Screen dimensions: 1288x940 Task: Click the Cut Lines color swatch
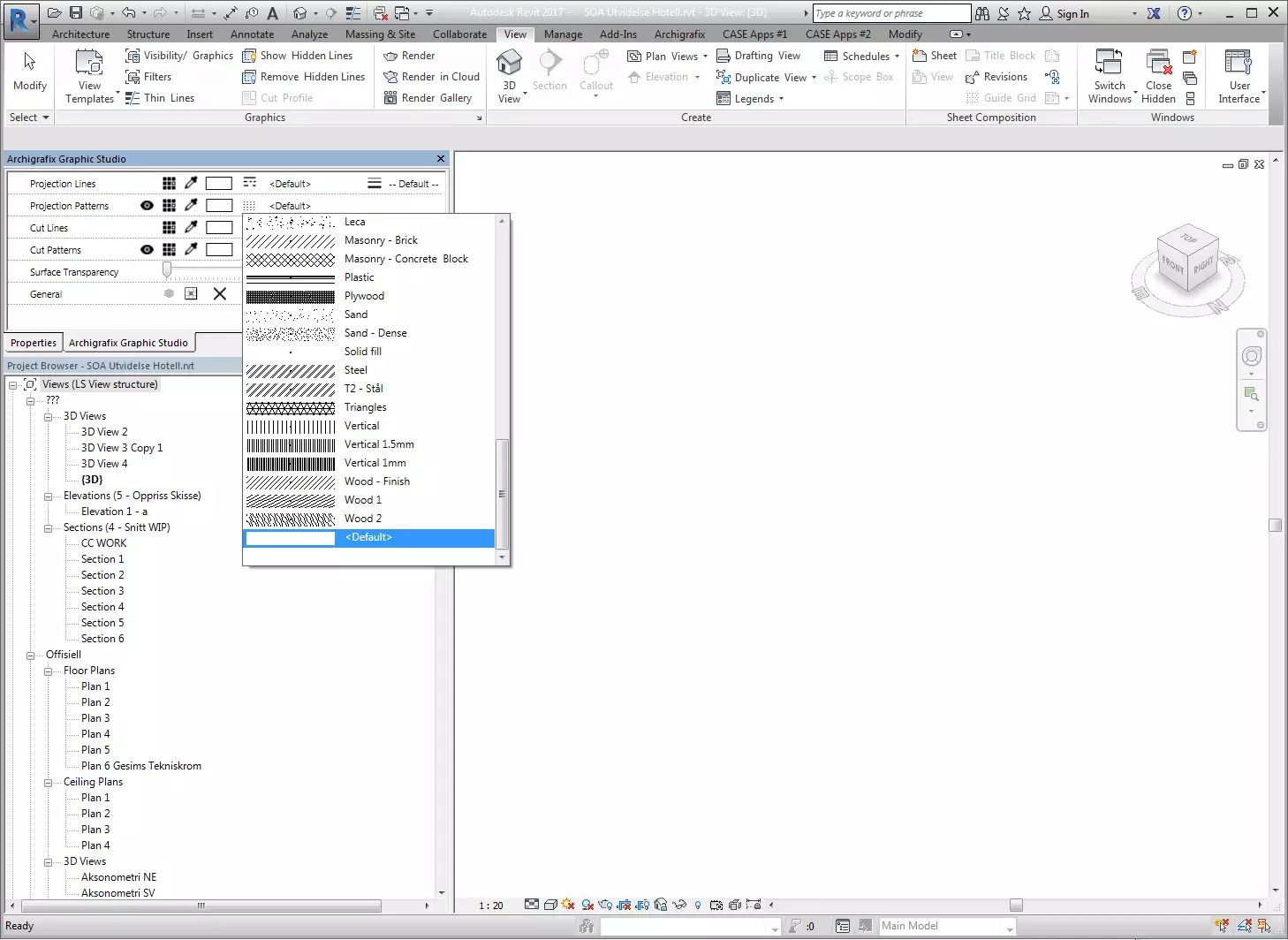coord(219,227)
